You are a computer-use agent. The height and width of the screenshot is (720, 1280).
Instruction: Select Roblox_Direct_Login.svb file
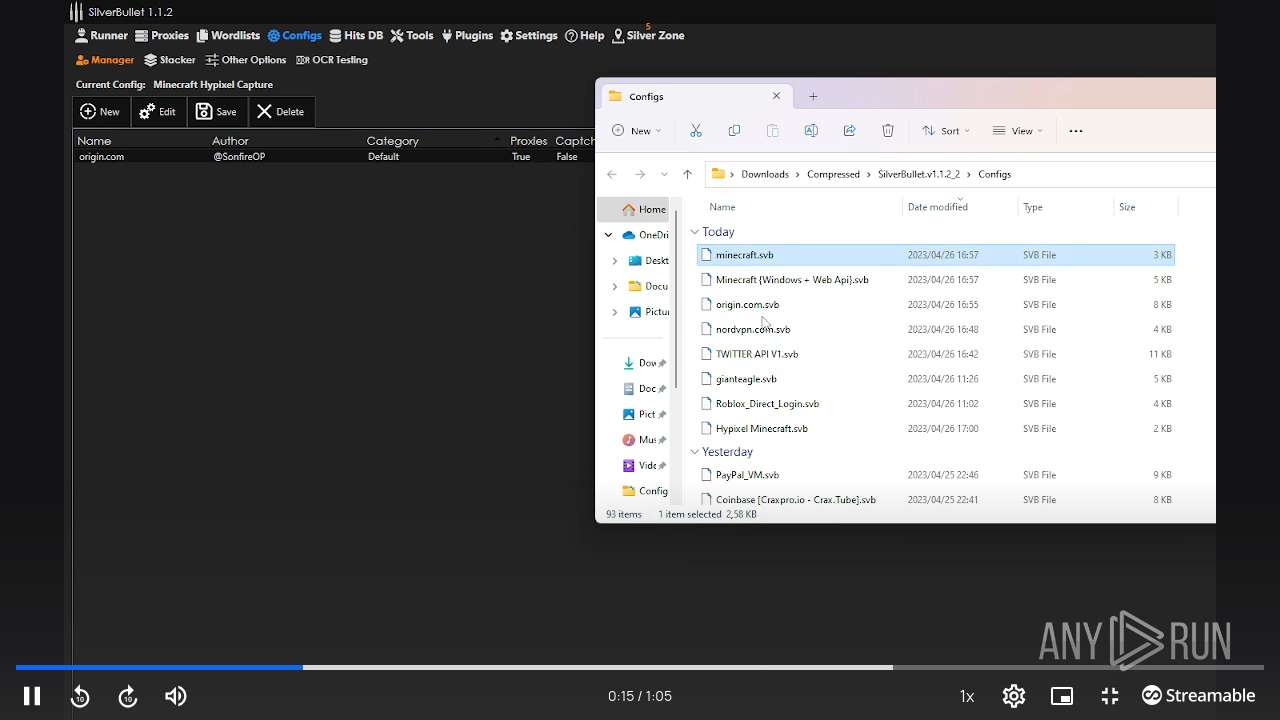point(935,404)
